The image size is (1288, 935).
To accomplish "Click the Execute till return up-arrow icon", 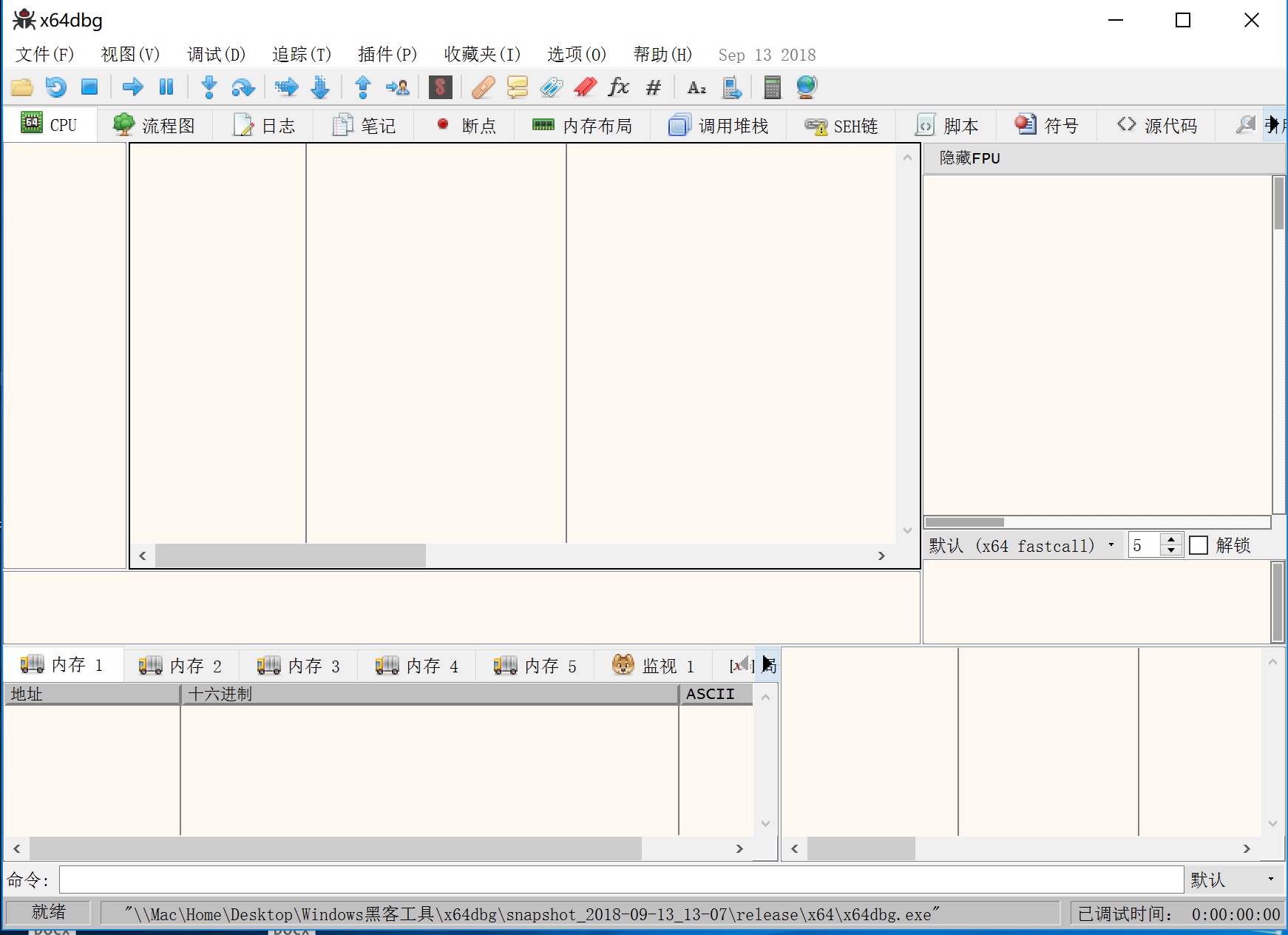I will 363,87.
